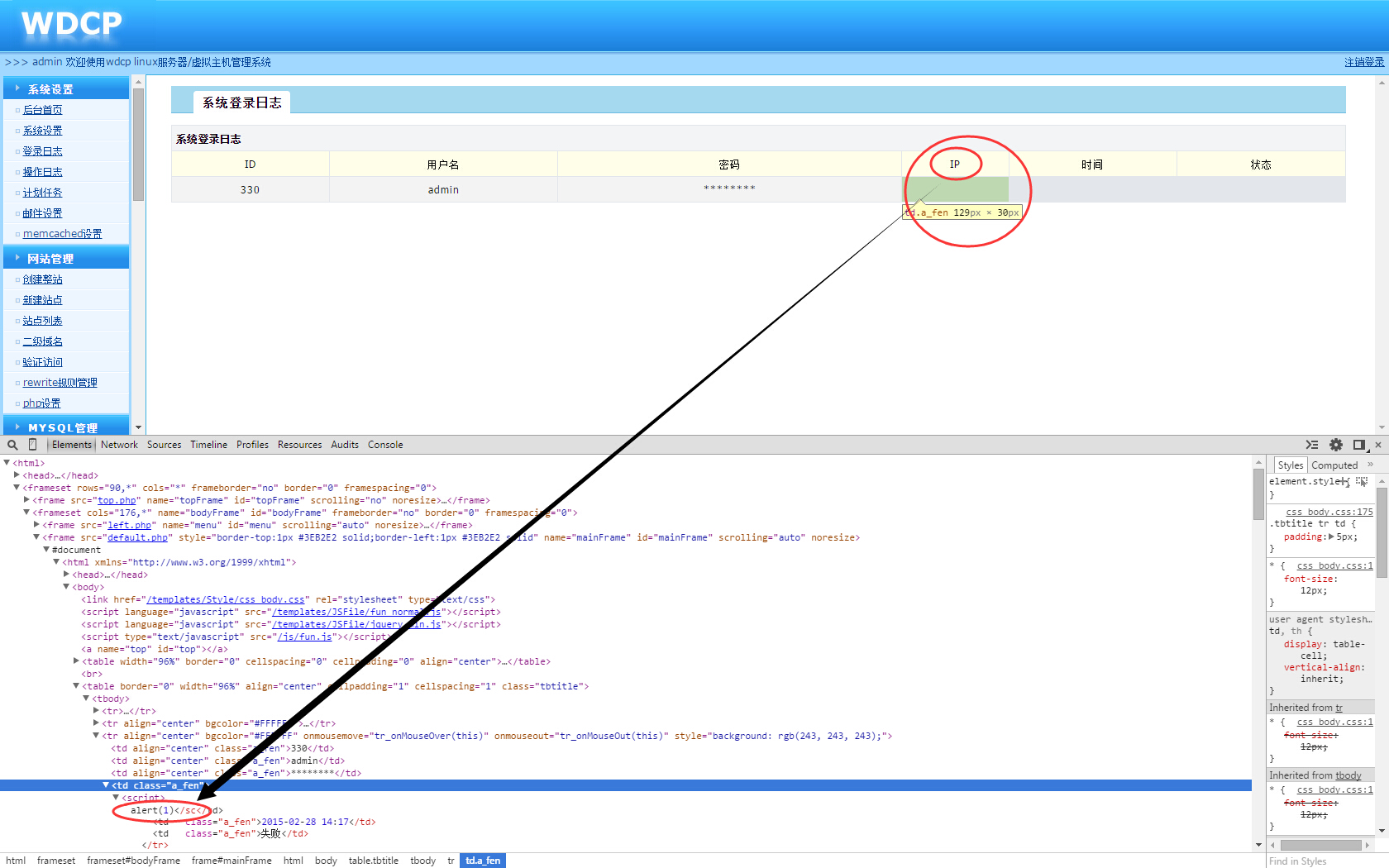Collapse the root html node
This screenshot has width=1389, height=868.
[7, 463]
